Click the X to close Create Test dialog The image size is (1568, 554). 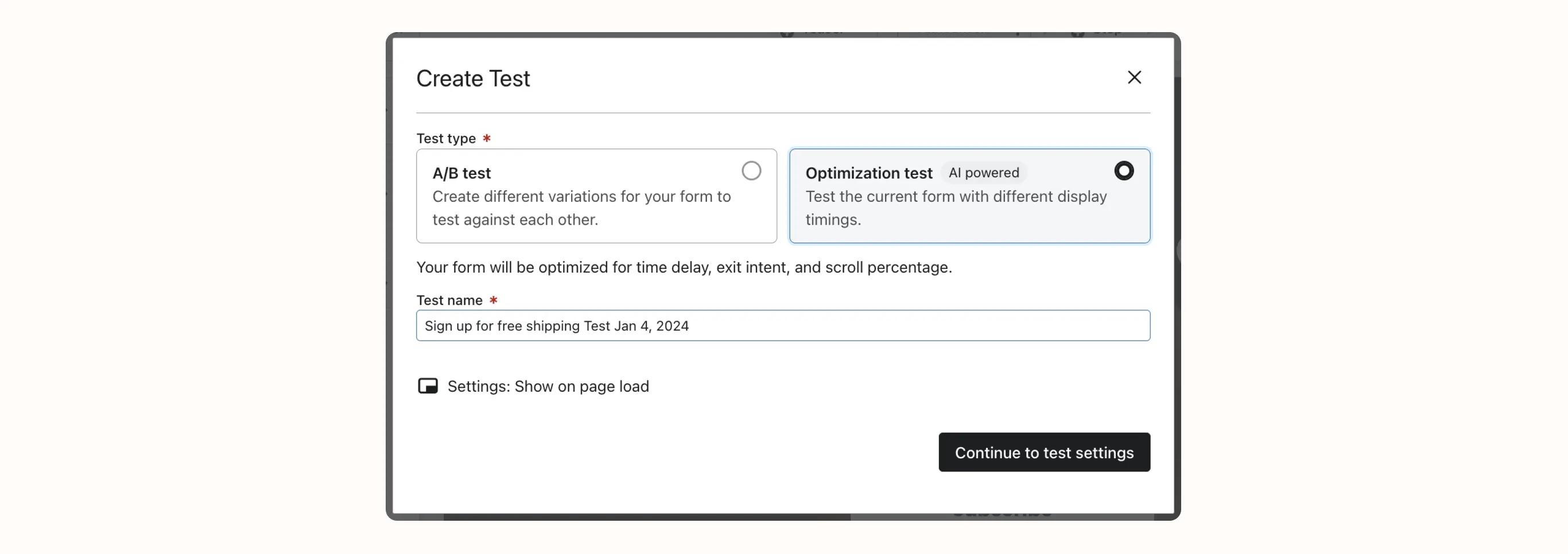(1134, 77)
